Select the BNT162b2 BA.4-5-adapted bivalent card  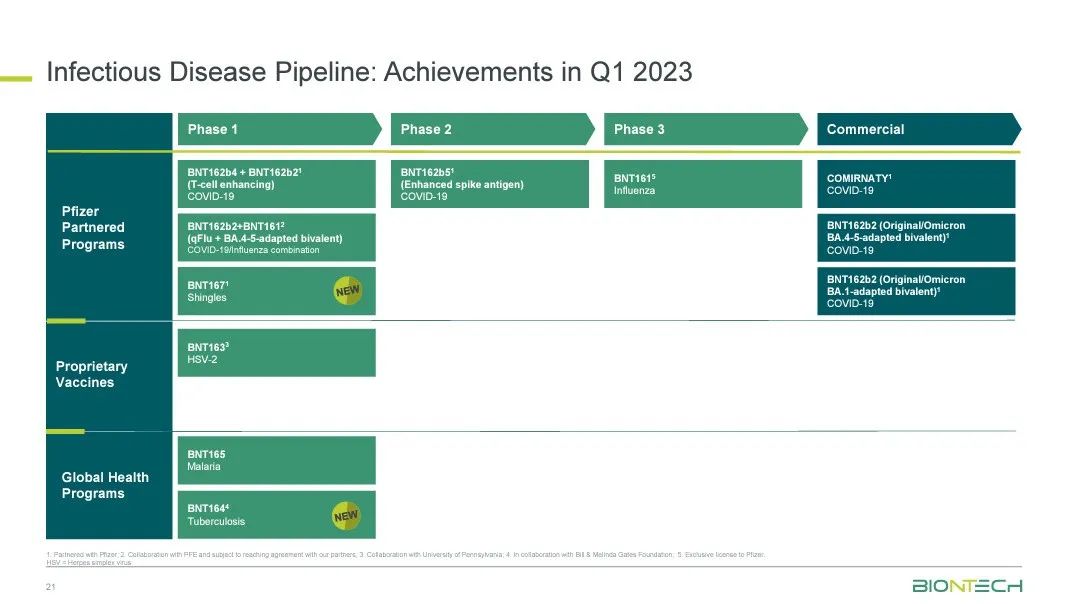916,238
